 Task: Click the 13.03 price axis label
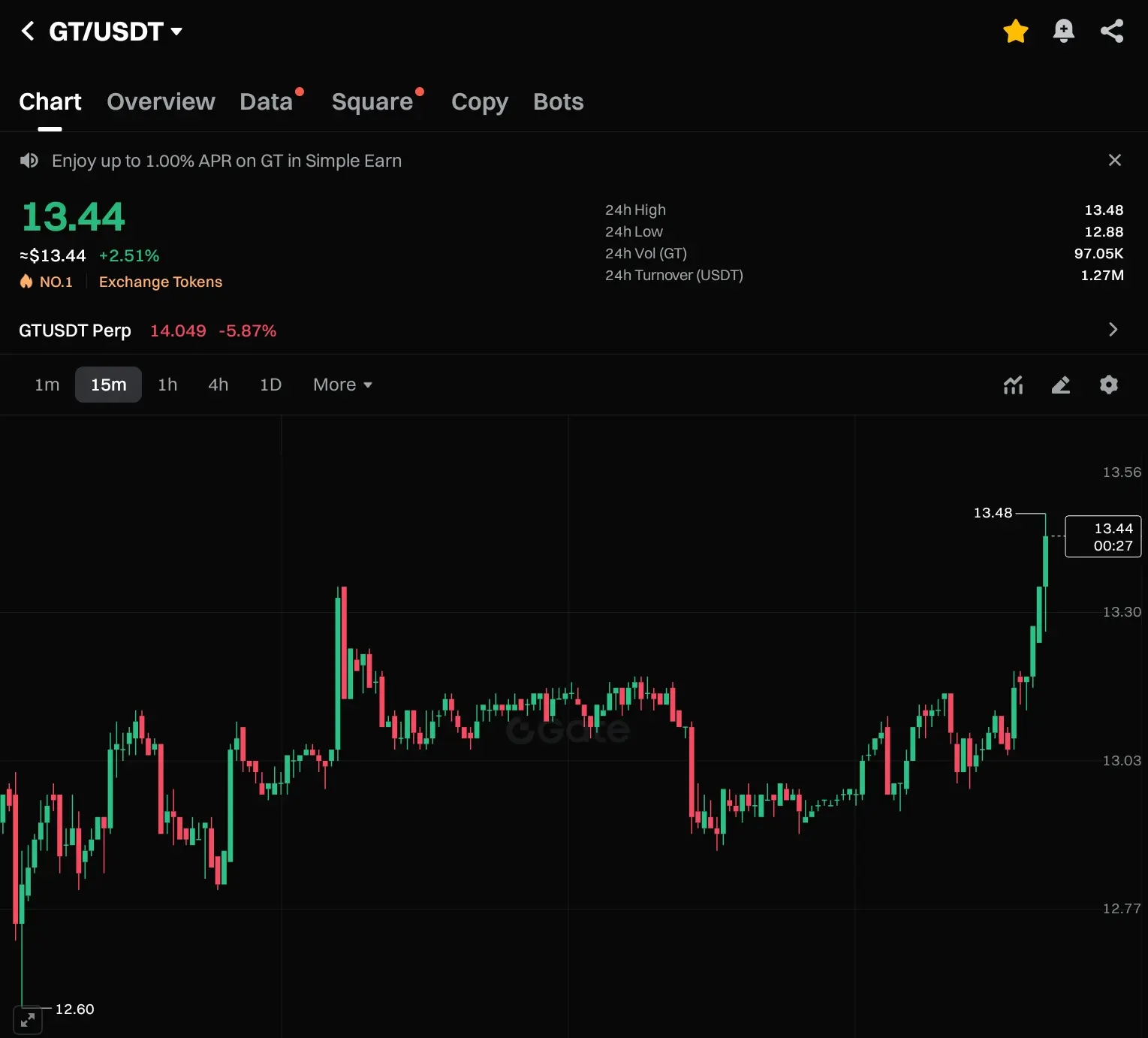pyautogui.click(x=1122, y=761)
